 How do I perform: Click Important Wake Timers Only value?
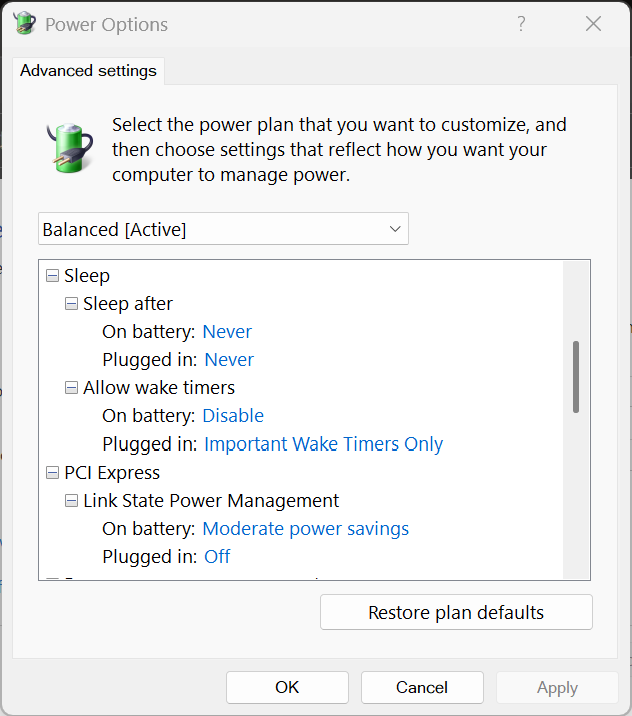click(323, 444)
